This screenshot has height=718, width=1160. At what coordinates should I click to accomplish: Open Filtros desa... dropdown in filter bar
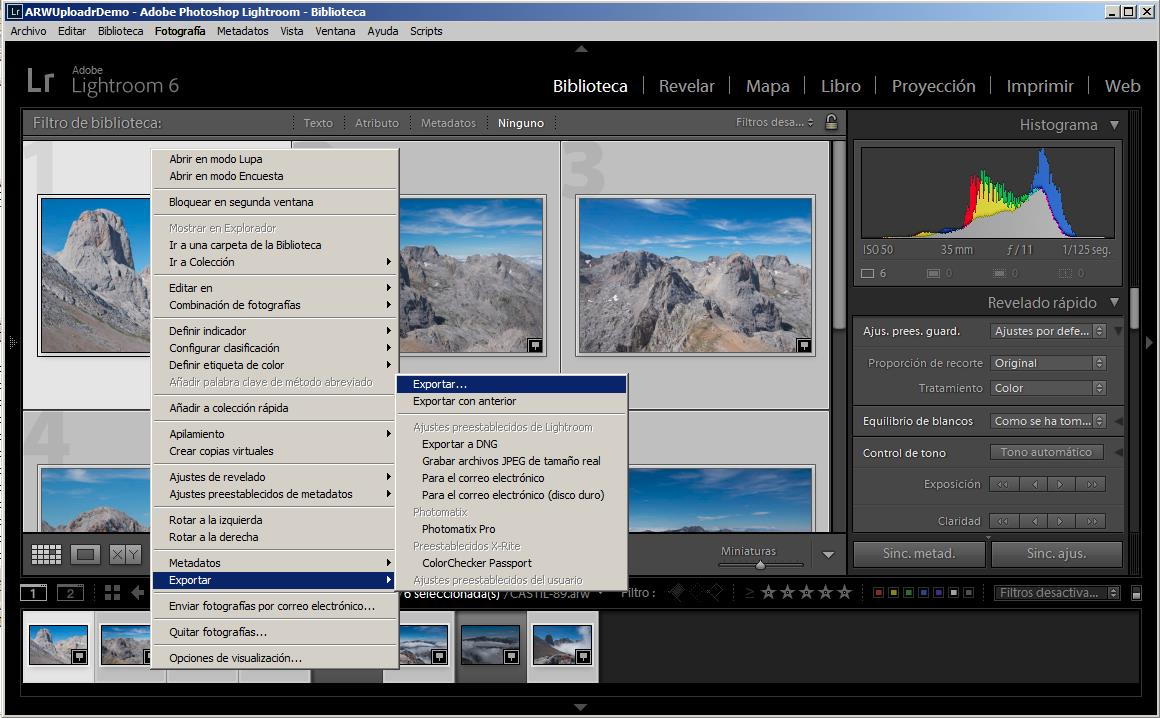[775, 122]
